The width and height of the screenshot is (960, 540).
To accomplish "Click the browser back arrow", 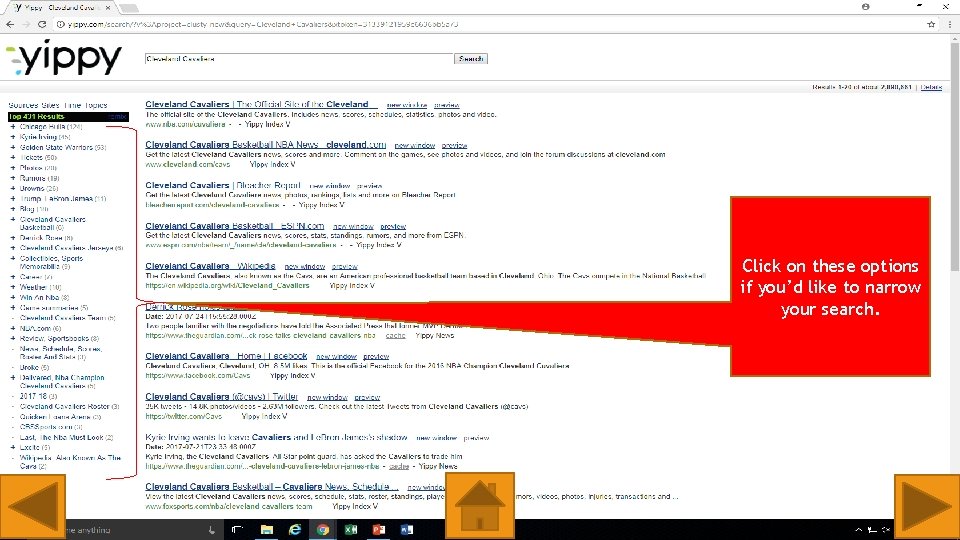I will (x=10, y=24).
